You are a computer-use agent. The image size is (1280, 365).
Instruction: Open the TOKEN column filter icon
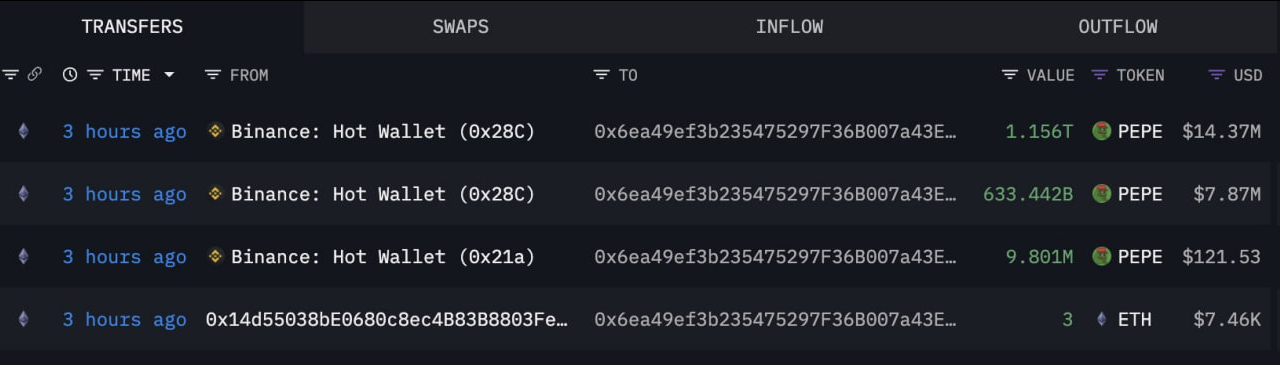point(1100,75)
